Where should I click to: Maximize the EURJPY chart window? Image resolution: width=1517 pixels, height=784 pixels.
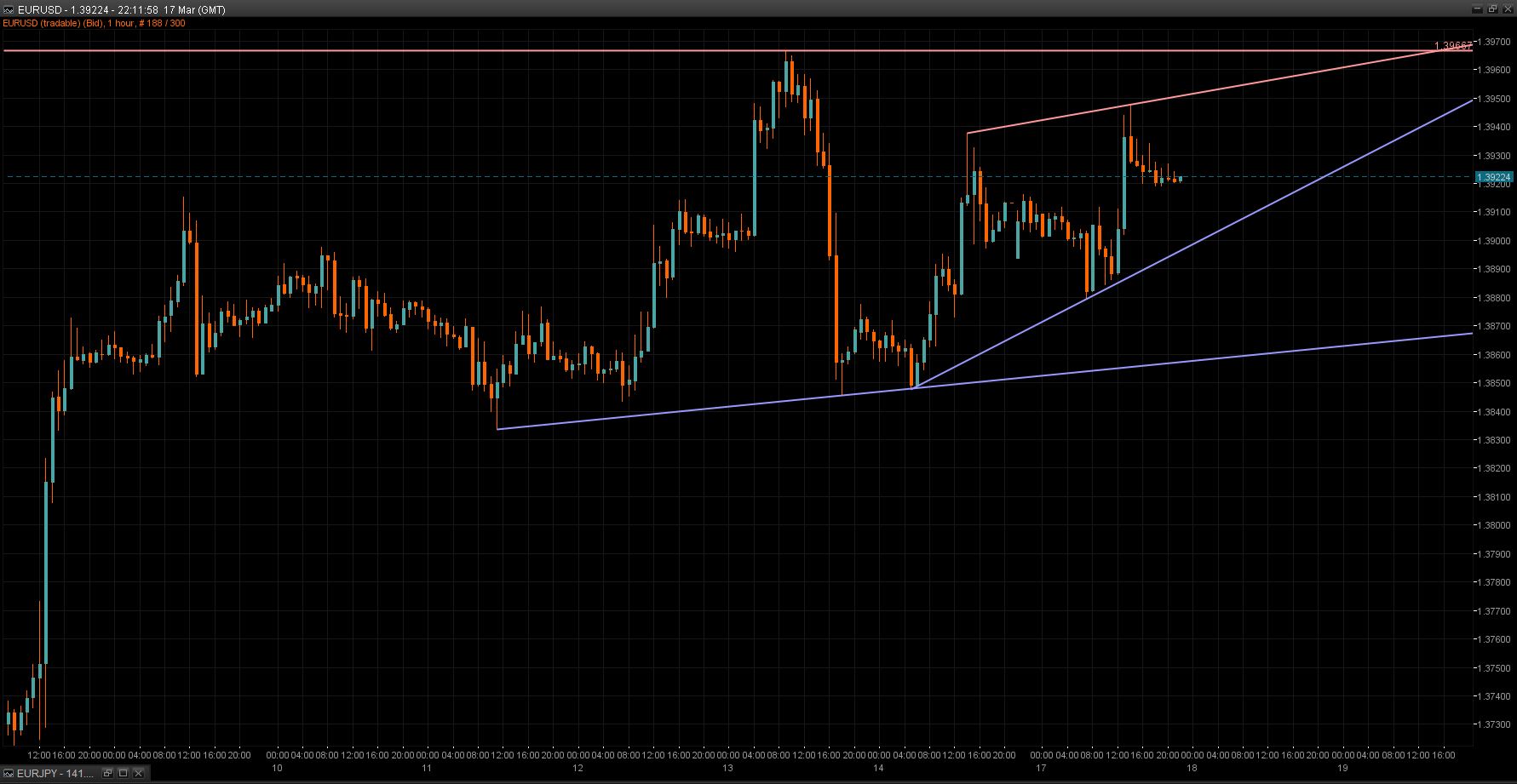coord(123,773)
